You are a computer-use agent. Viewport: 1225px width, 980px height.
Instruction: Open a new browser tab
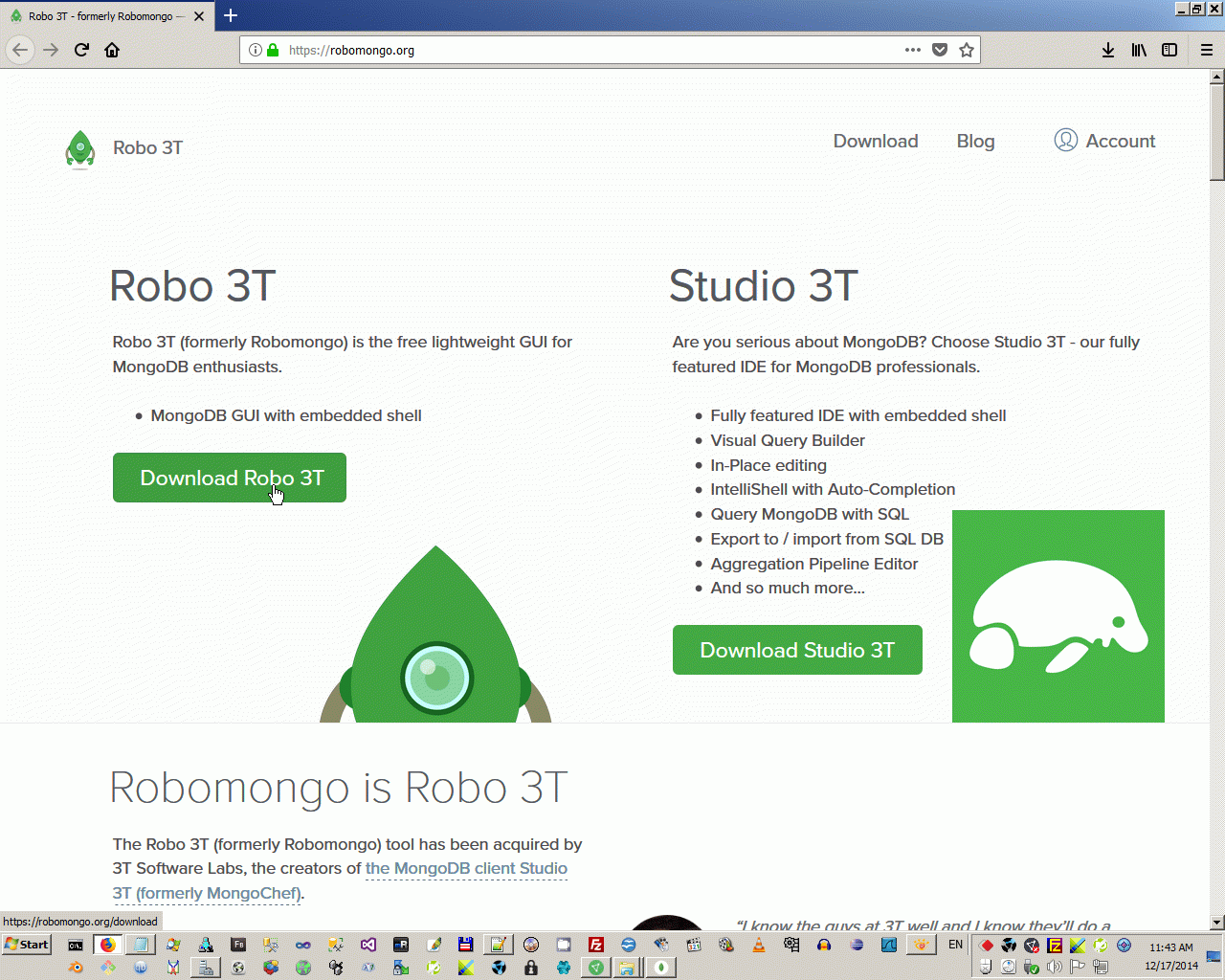[231, 15]
